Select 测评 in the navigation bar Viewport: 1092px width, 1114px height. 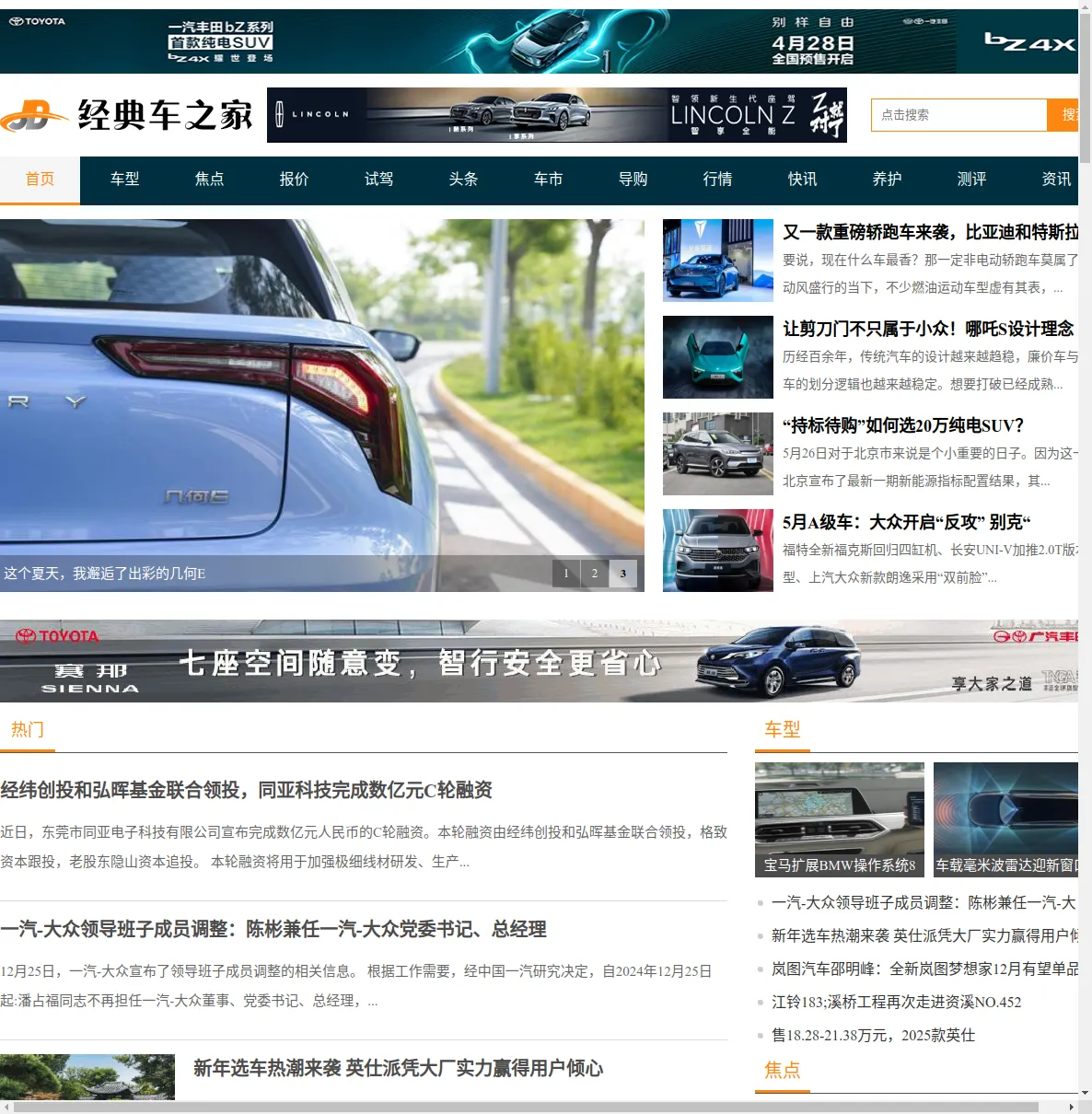click(972, 180)
